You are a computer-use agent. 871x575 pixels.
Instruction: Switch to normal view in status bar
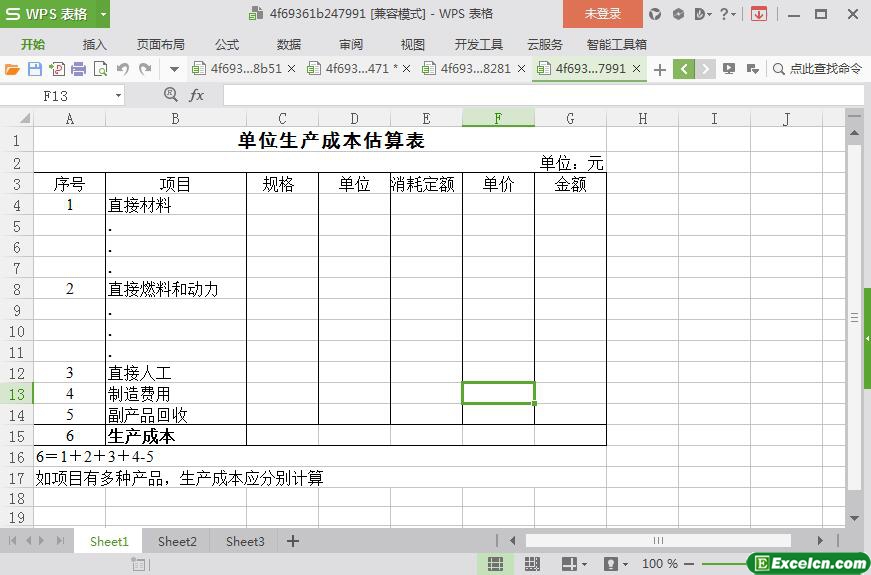click(x=495, y=563)
